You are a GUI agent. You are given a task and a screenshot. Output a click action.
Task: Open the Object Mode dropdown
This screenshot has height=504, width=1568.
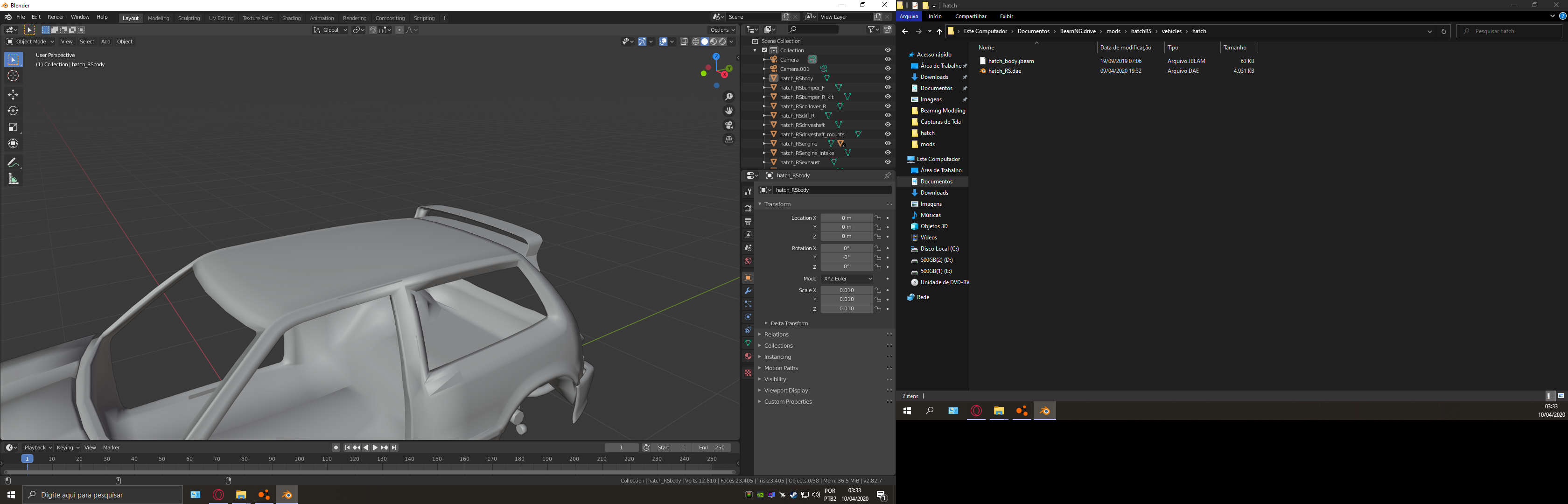point(30,42)
